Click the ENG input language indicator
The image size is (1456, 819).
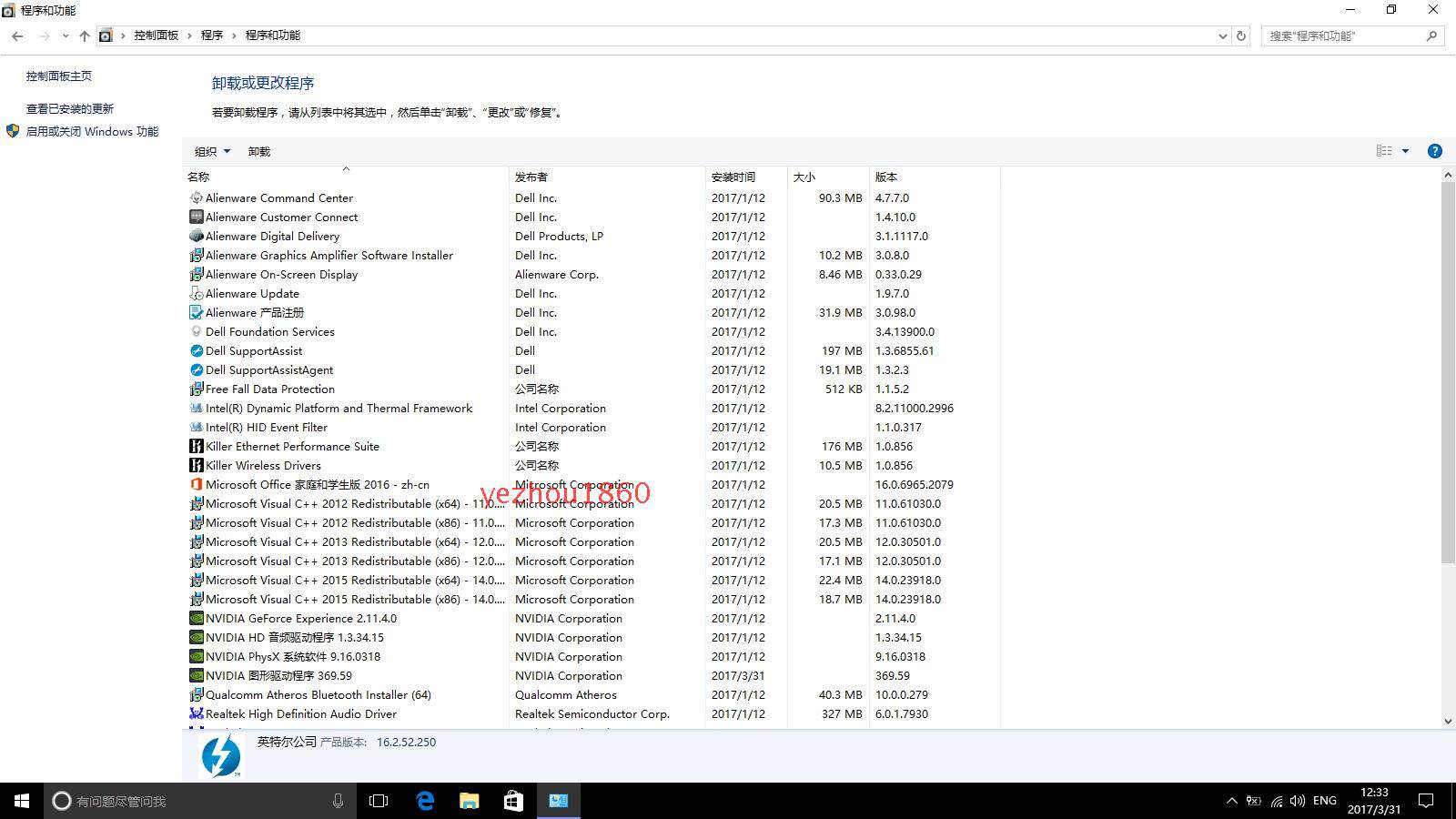click(x=1325, y=801)
